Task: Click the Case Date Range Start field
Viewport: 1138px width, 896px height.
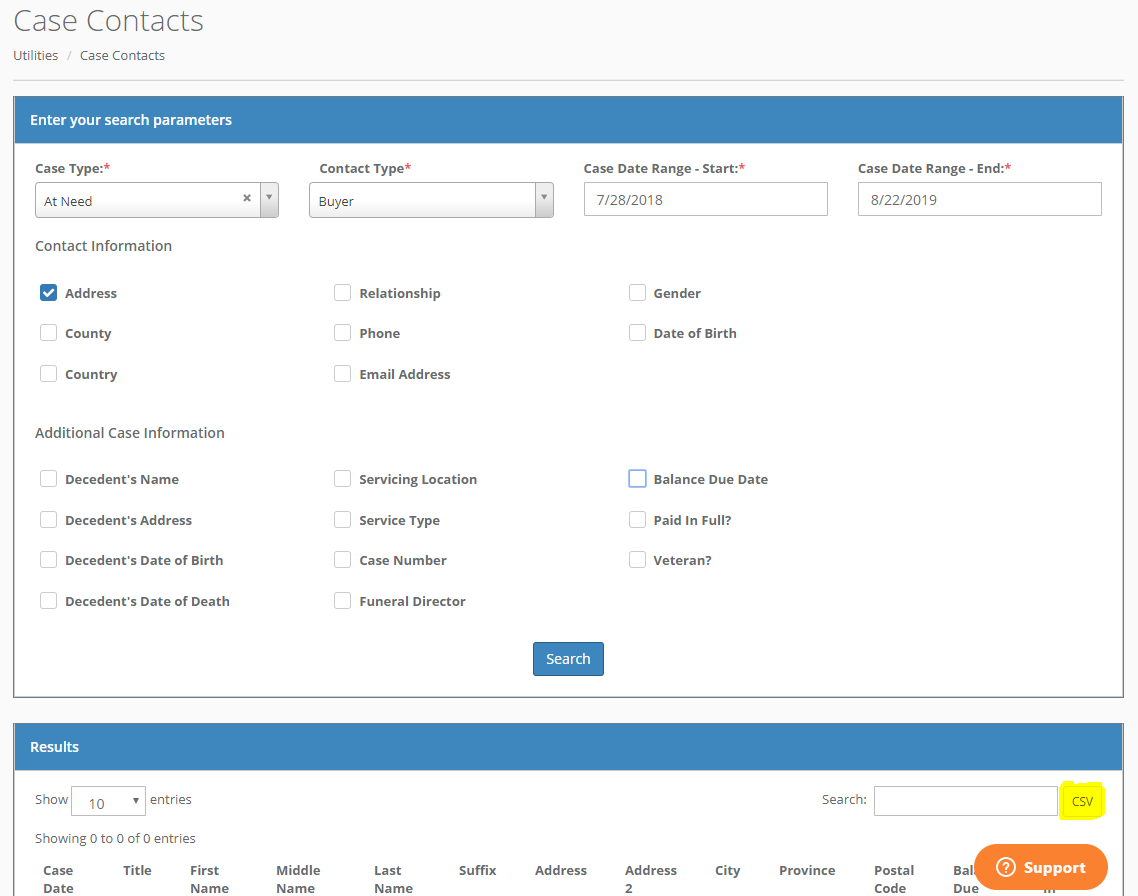Action: pyautogui.click(x=705, y=199)
